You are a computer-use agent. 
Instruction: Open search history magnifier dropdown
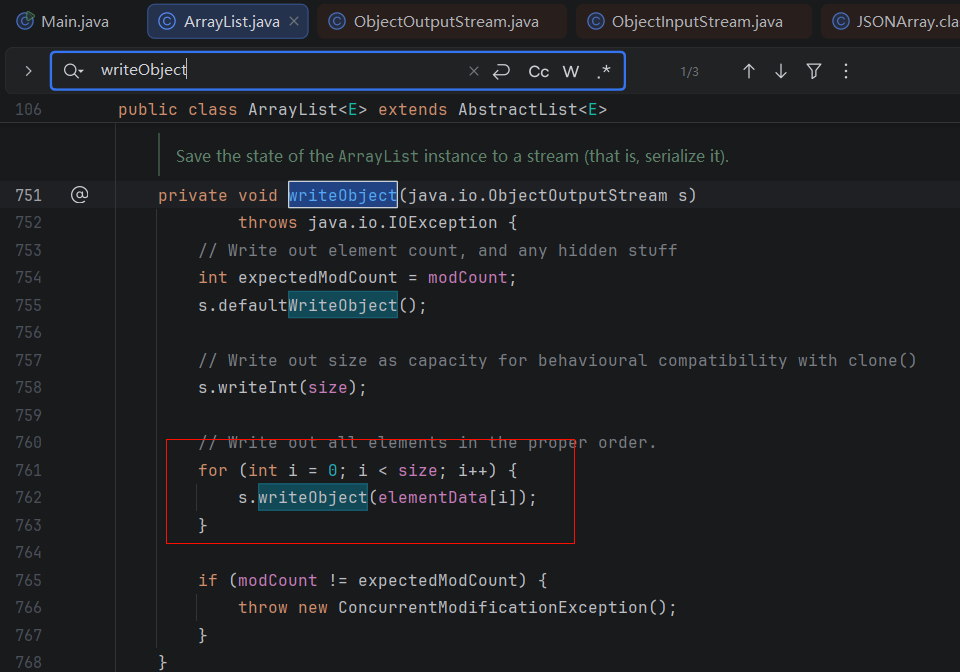73,71
